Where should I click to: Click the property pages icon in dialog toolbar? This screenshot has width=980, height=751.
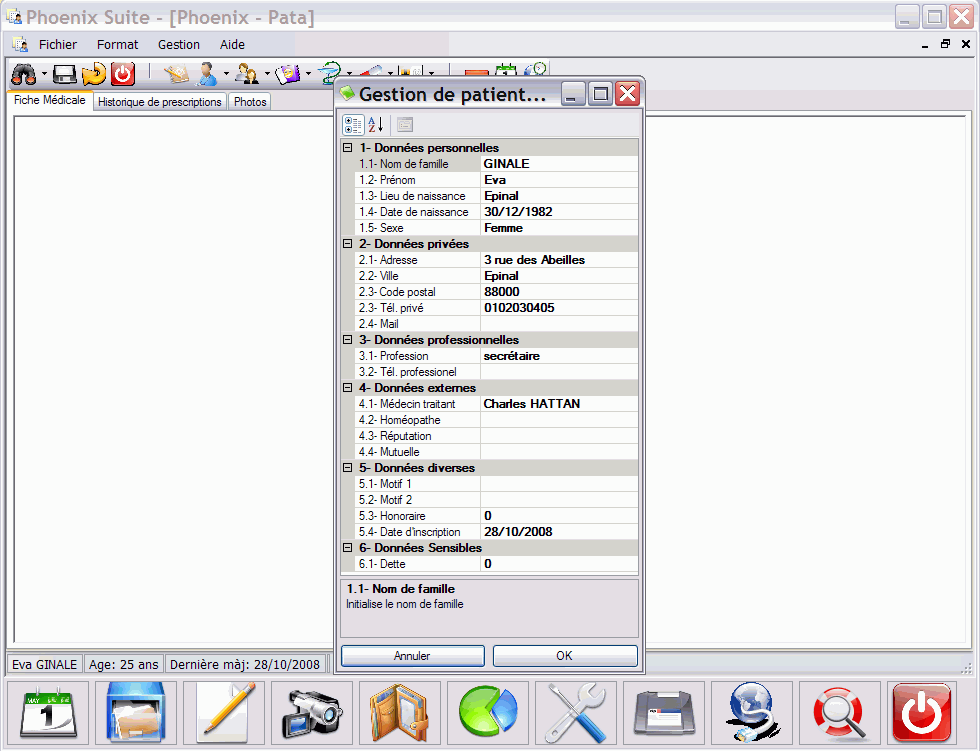[405, 125]
